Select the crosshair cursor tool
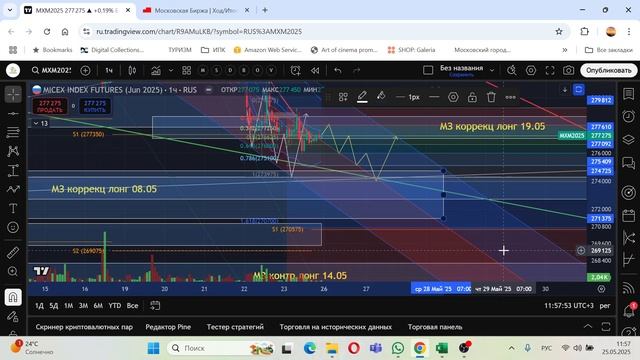640x360 pixels. point(13,94)
